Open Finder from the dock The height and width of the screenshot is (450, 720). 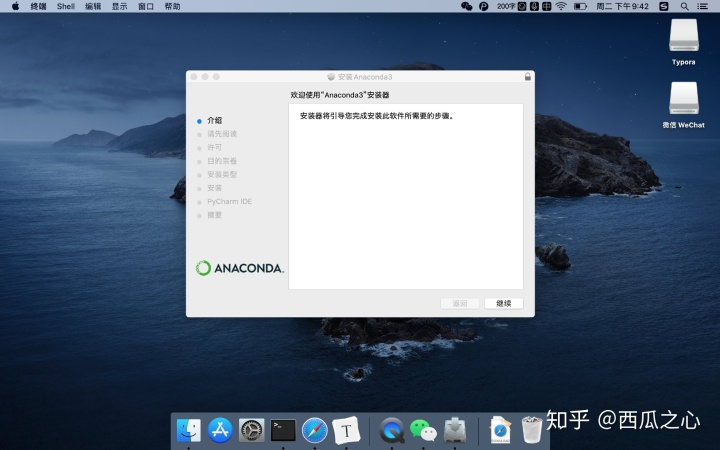pos(189,430)
